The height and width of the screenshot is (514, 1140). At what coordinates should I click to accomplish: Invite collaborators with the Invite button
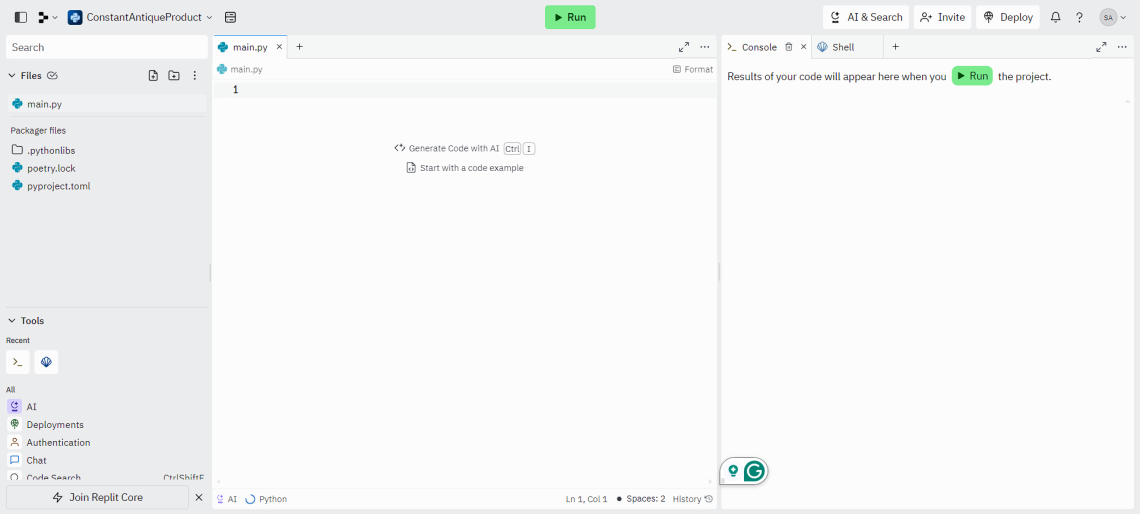[942, 17]
